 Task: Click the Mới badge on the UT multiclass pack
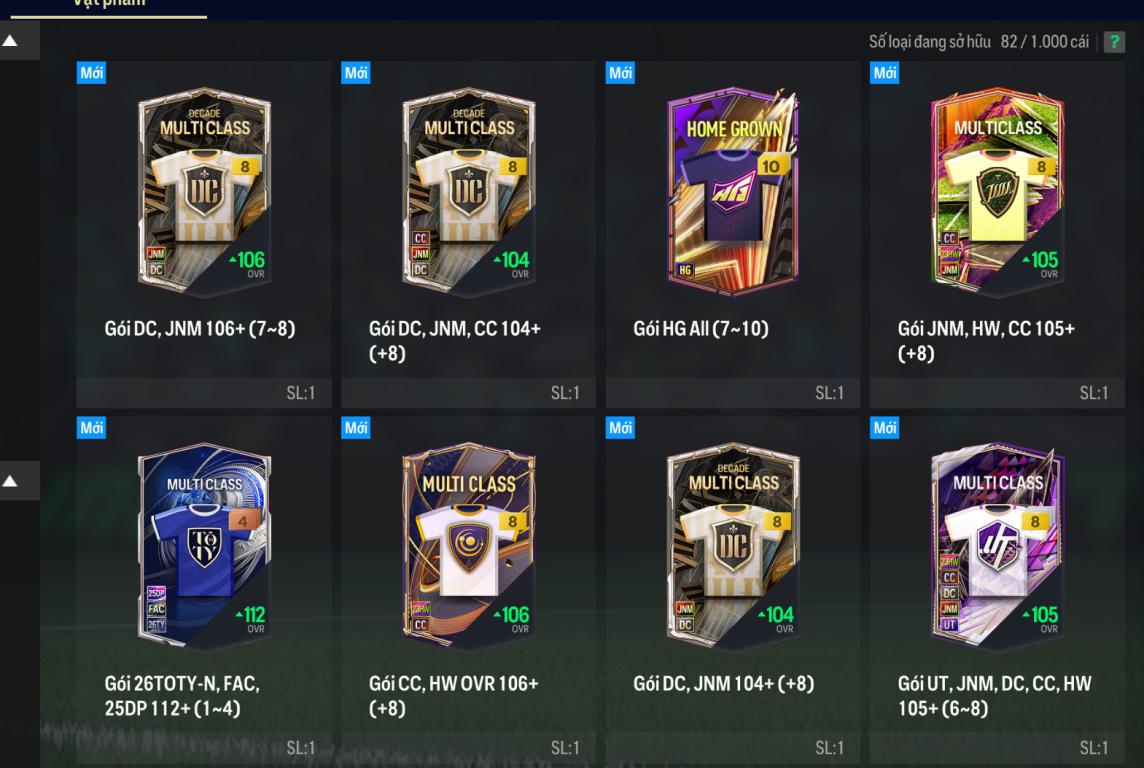[884, 427]
